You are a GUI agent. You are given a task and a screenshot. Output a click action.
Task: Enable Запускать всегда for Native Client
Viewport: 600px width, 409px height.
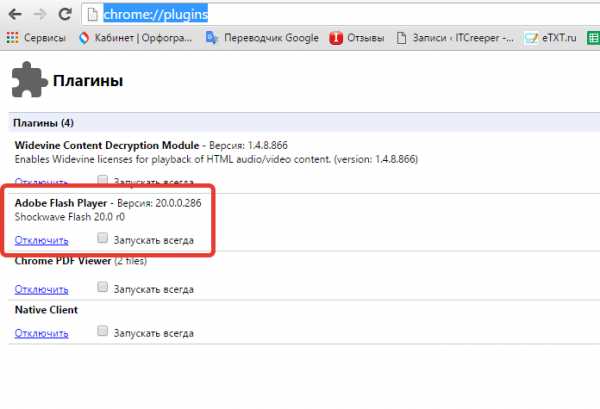point(102,331)
